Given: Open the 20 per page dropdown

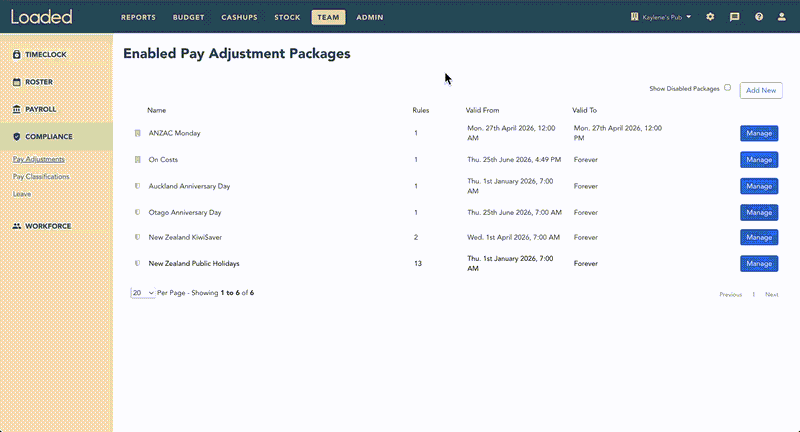Looking at the screenshot, I should coord(142,293).
